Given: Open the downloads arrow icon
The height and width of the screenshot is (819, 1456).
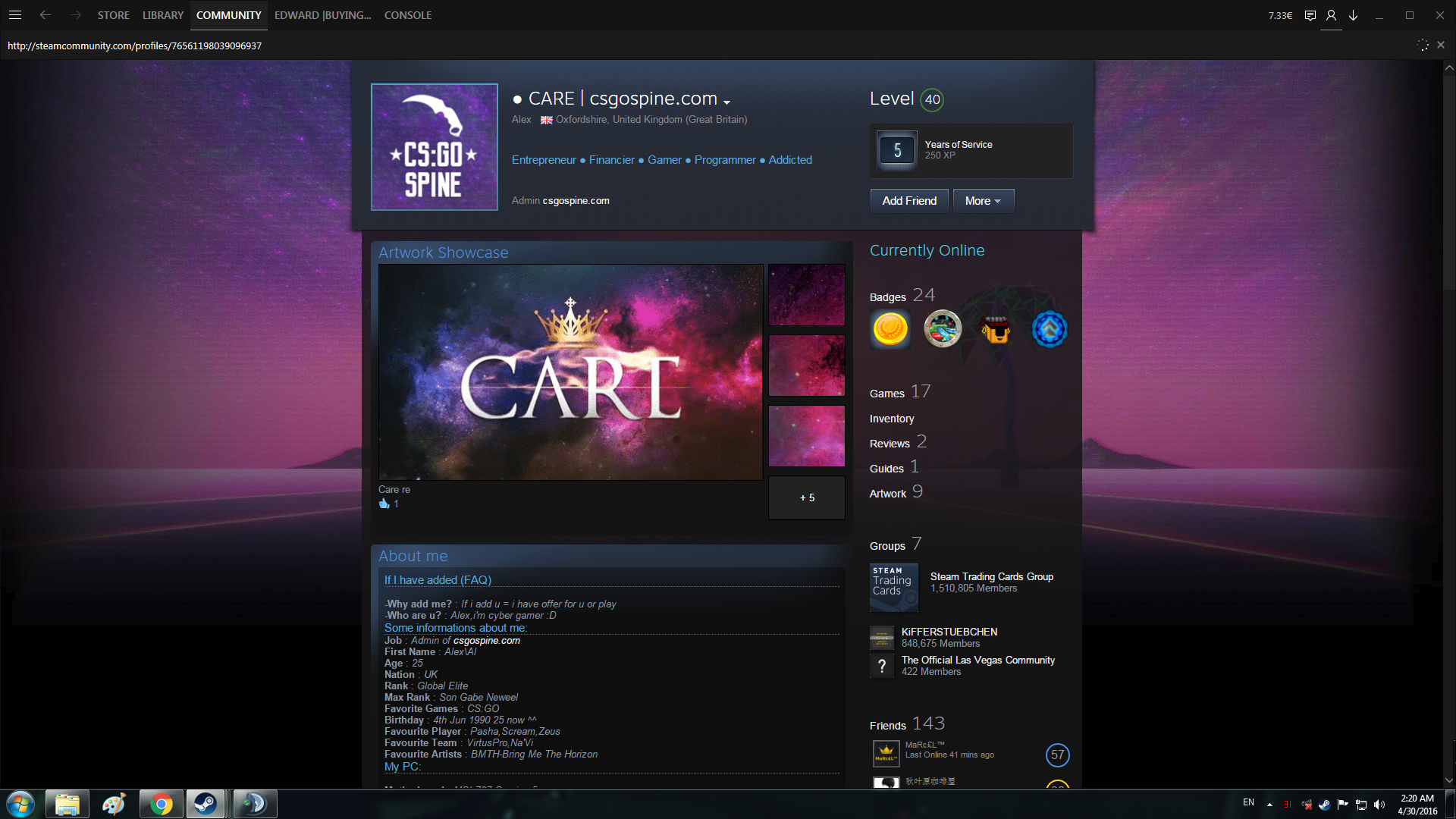Looking at the screenshot, I should point(1353,15).
